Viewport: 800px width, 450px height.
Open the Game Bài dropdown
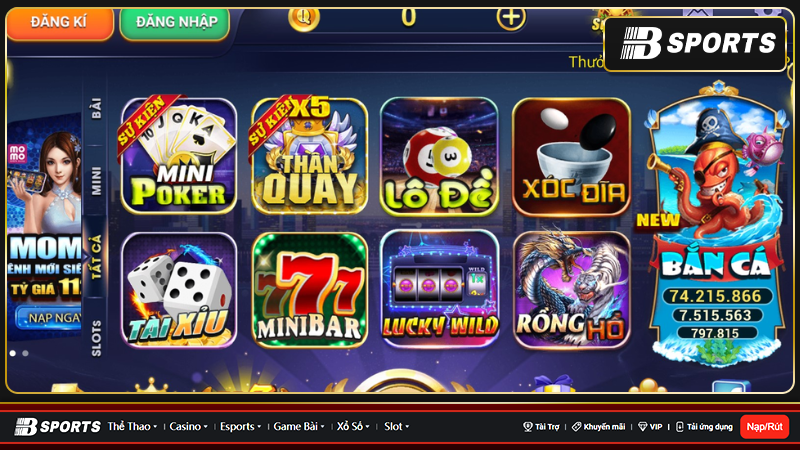click(x=298, y=427)
